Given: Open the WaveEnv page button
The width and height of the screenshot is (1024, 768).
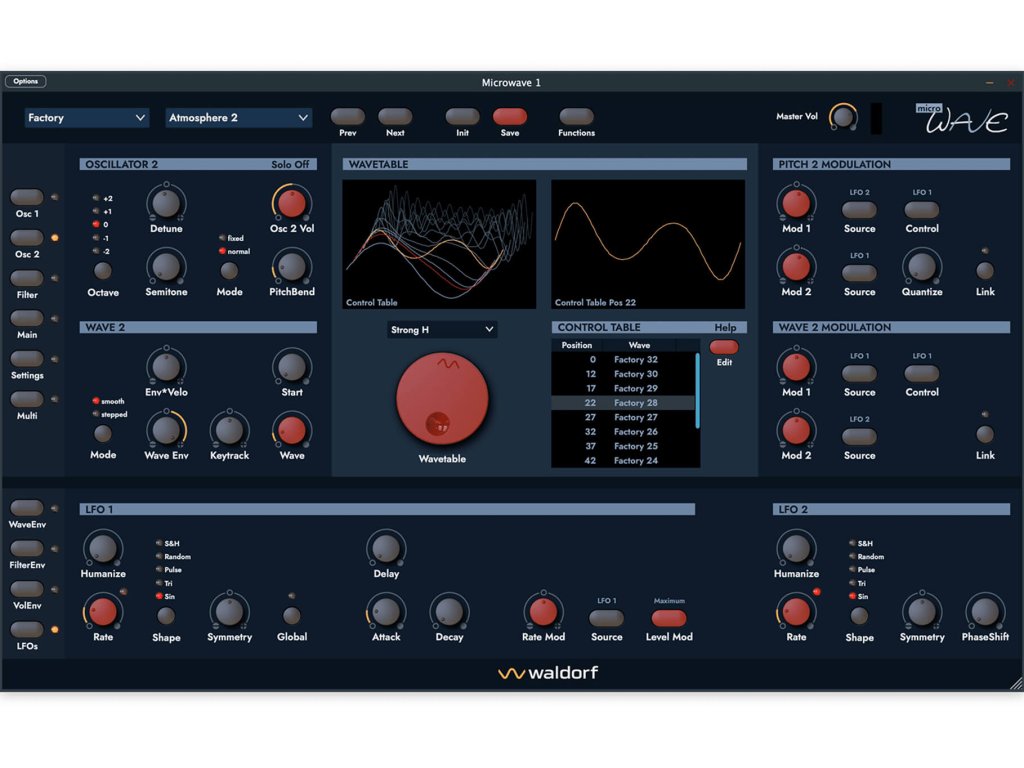Looking at the screenshot, I should [27, 508].
